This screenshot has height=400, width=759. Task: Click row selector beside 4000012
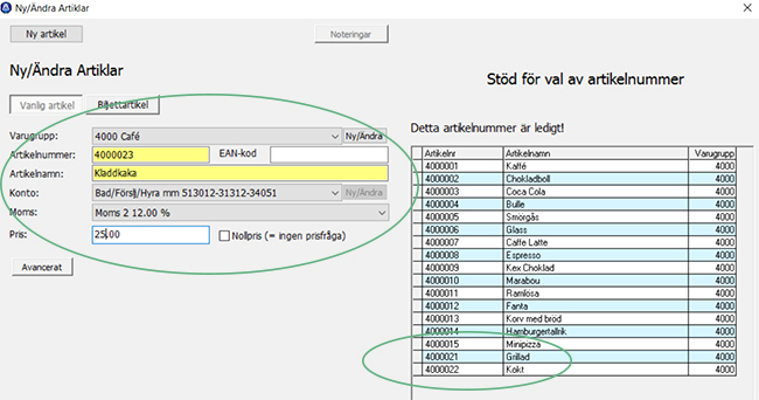417,306
